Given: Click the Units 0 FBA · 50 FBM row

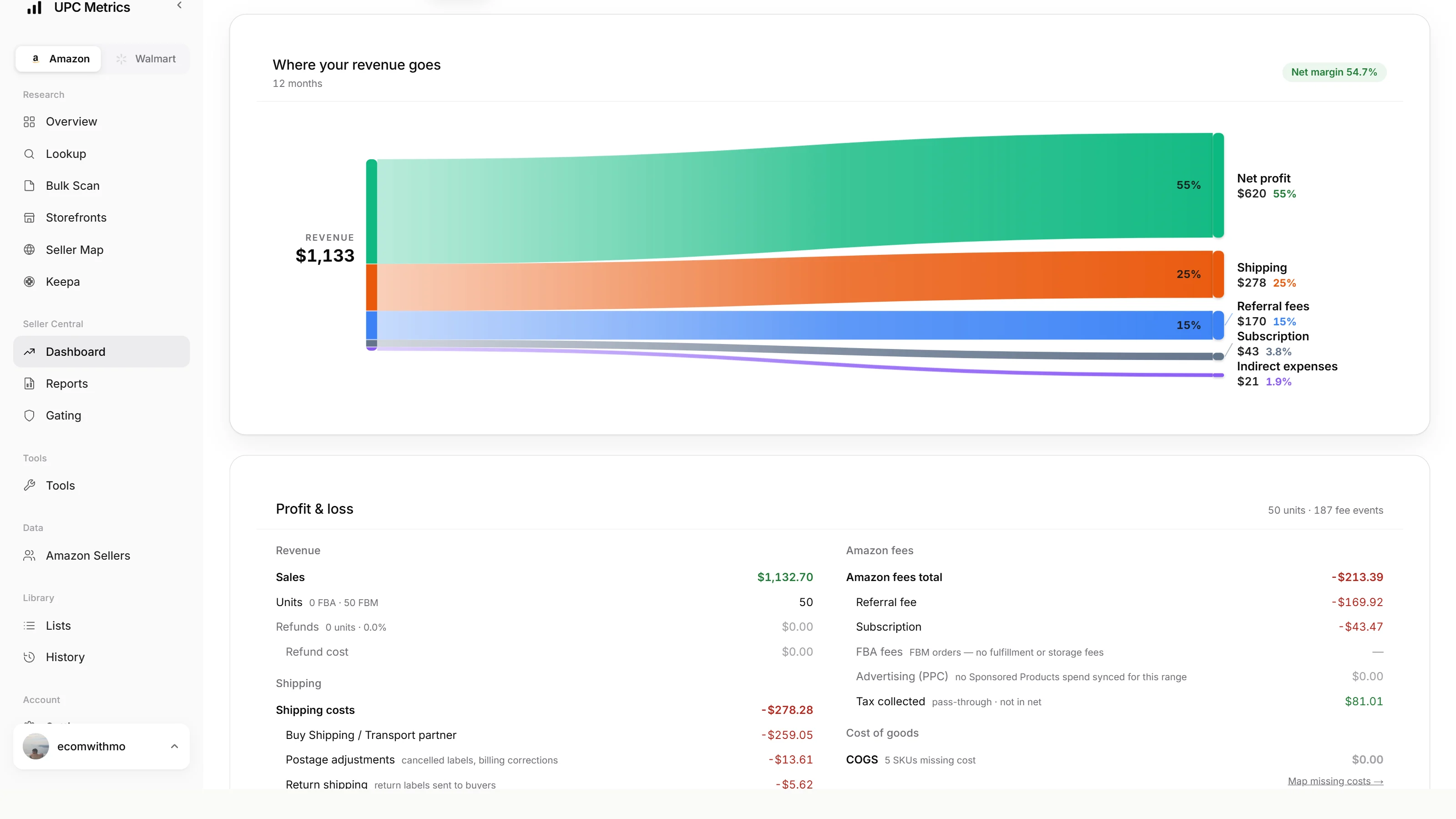Looking at the screenshot, I should (544, 602).
